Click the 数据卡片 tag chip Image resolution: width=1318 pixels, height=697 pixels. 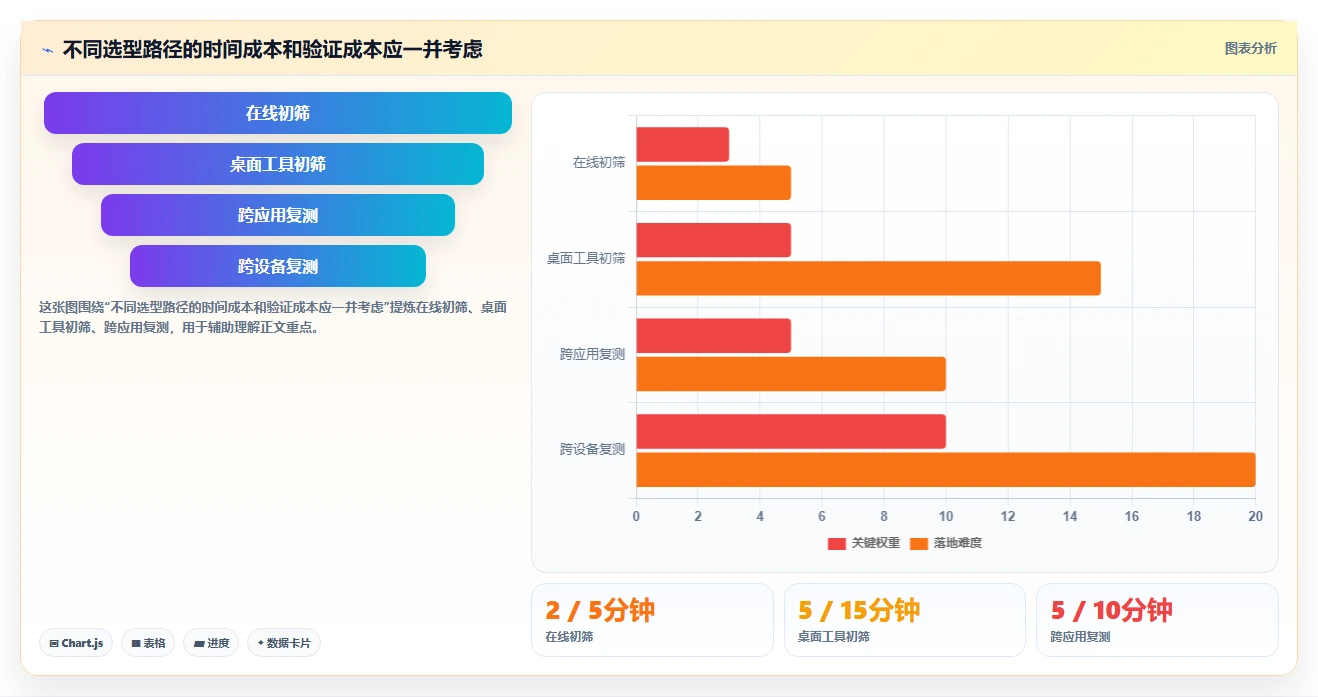[x=283, y=643]
